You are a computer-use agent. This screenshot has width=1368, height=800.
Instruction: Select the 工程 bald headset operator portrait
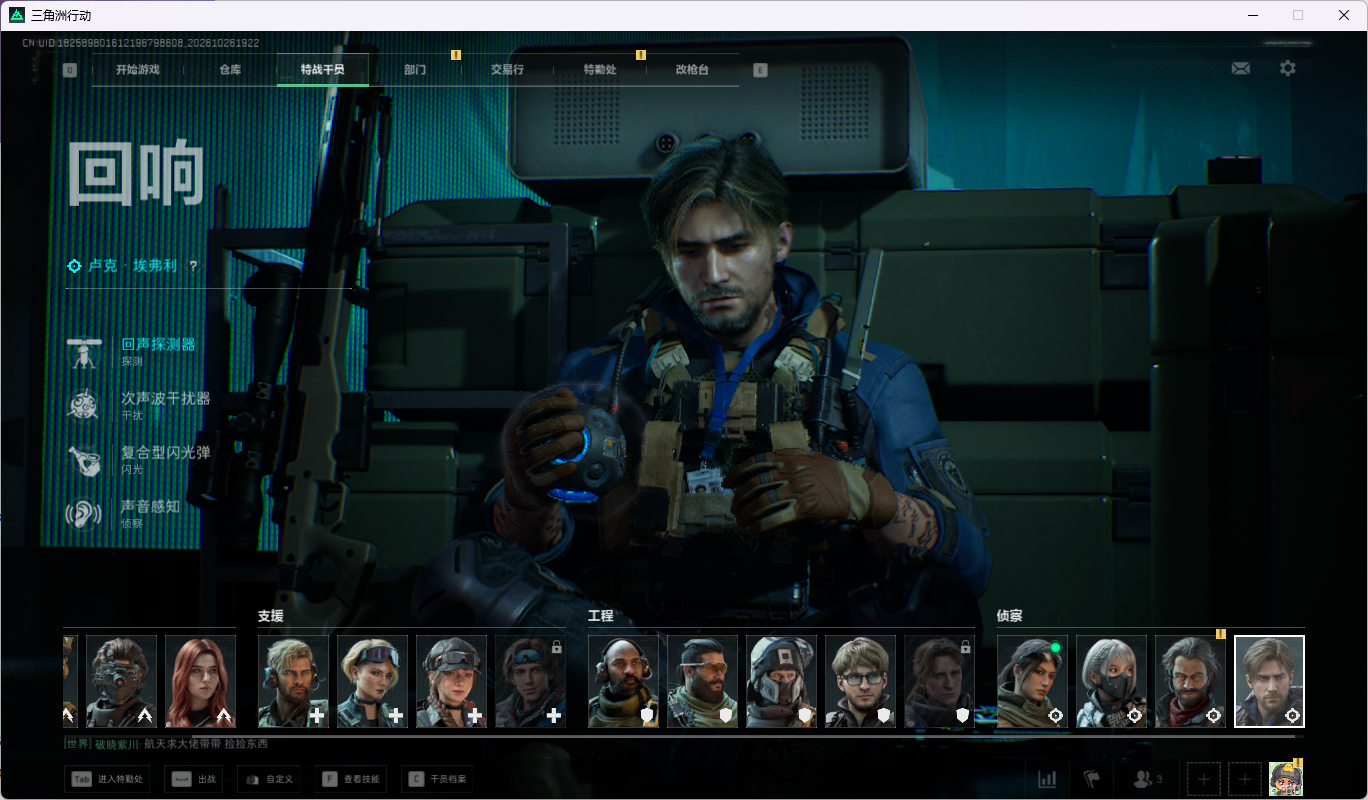[x=623, y=681]
